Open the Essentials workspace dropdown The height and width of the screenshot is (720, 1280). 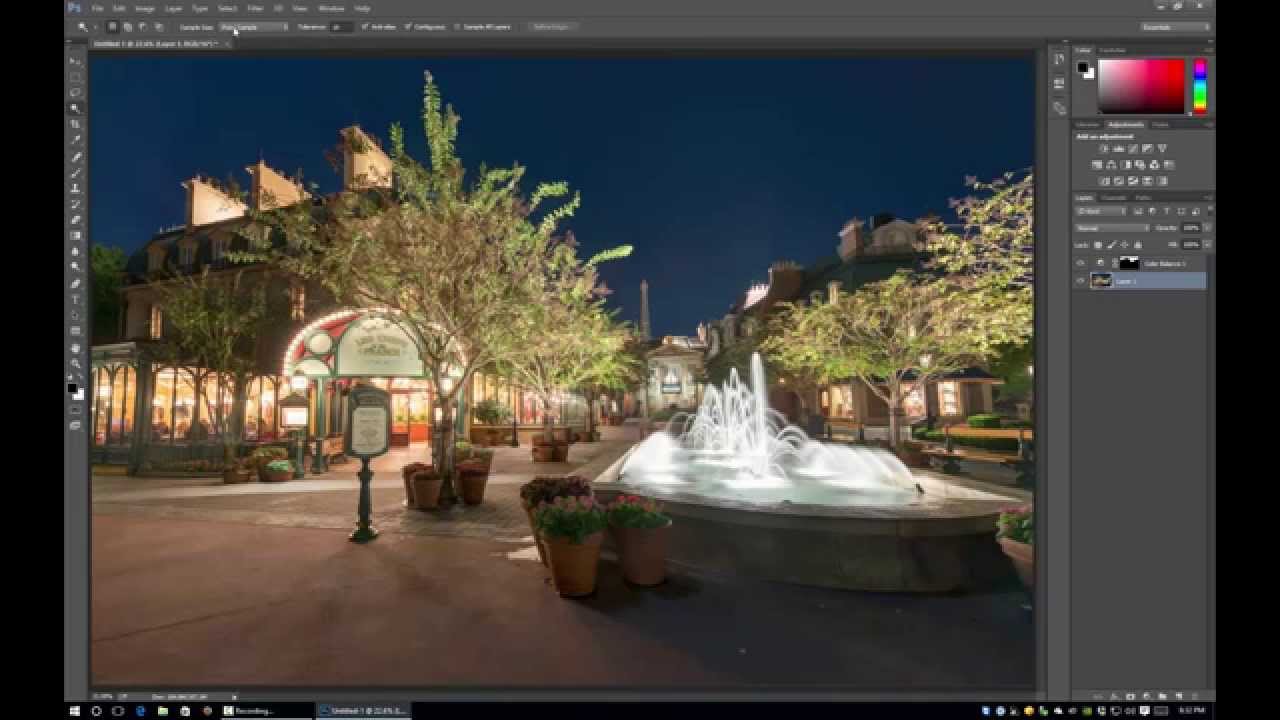click(1175, 27)
